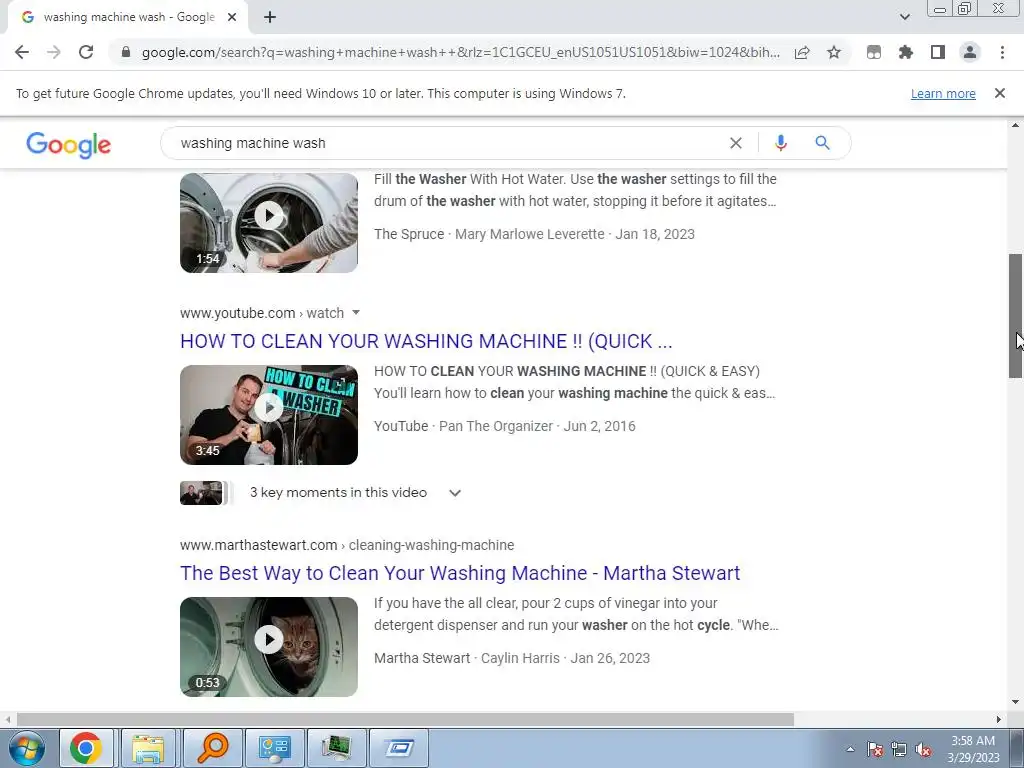Open the Chrome profile avatar
This screenshot has width=1024, height=768.
970,52
